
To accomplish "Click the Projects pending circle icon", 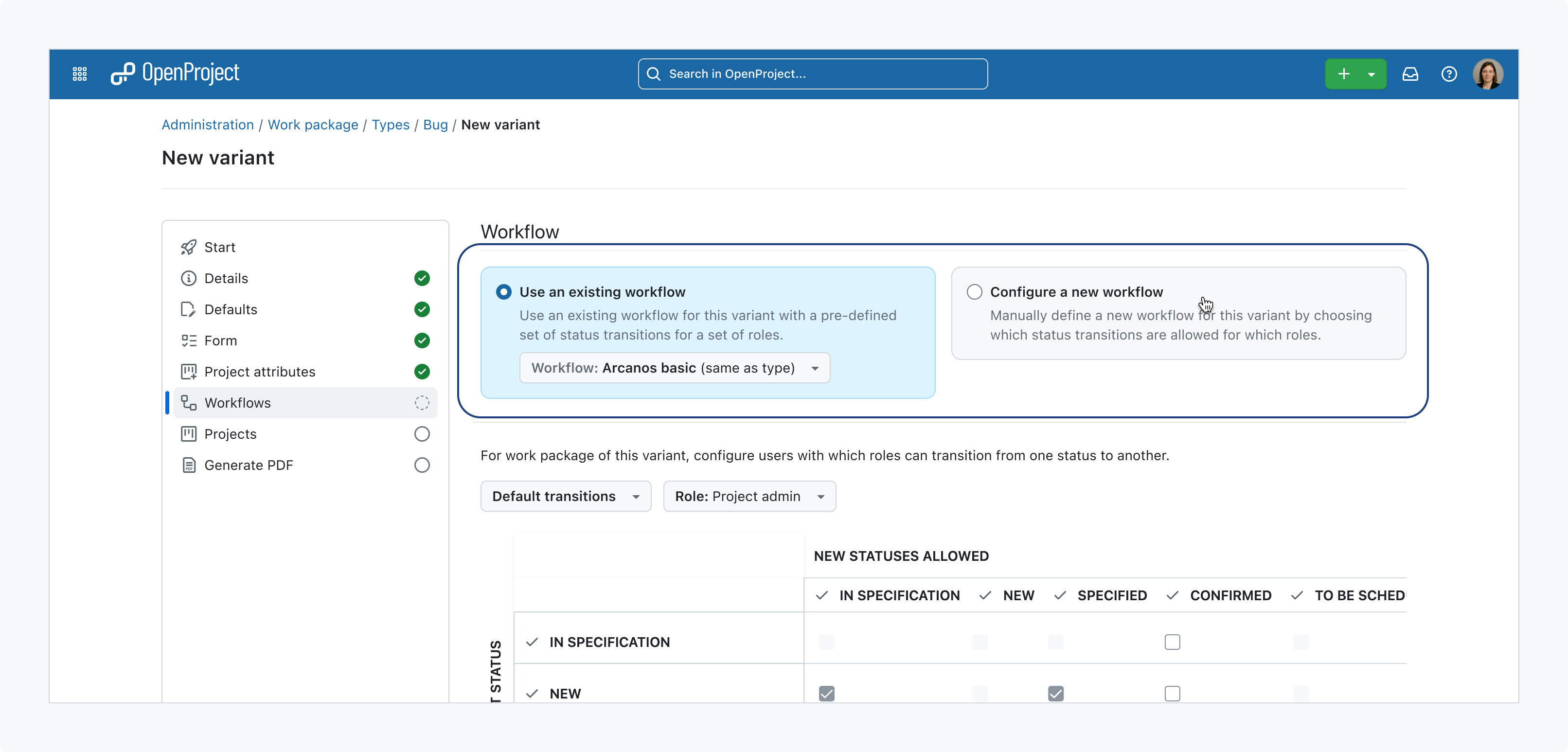I will 422,433.
